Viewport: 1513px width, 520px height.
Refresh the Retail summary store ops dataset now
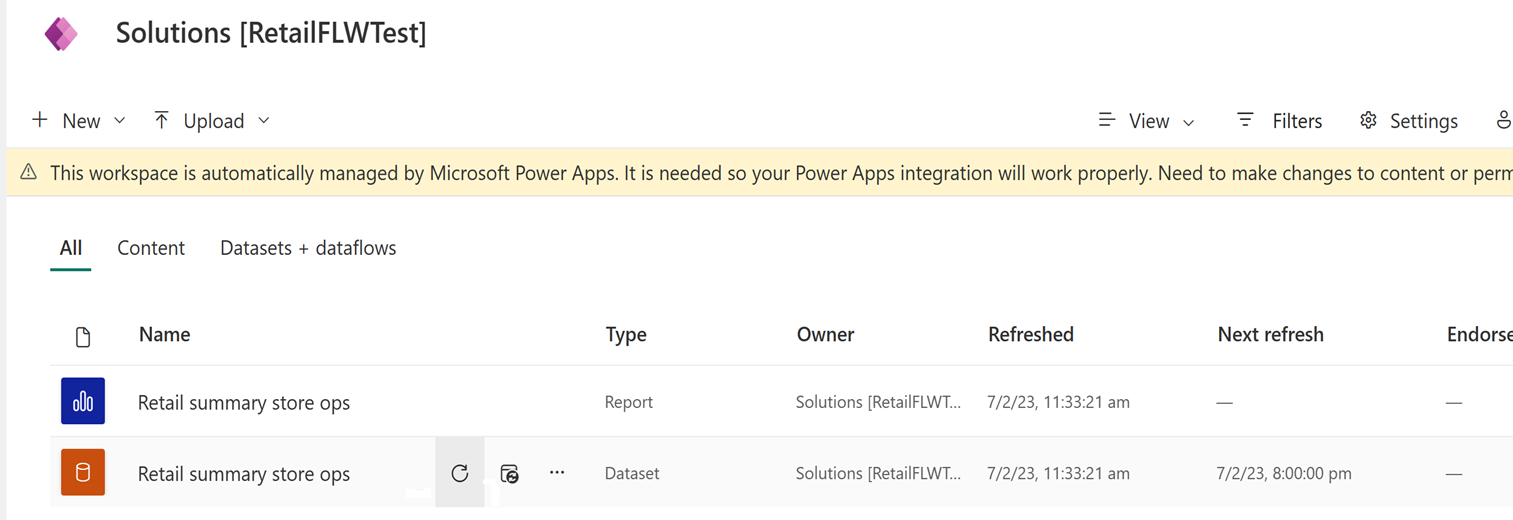point(460,473)
